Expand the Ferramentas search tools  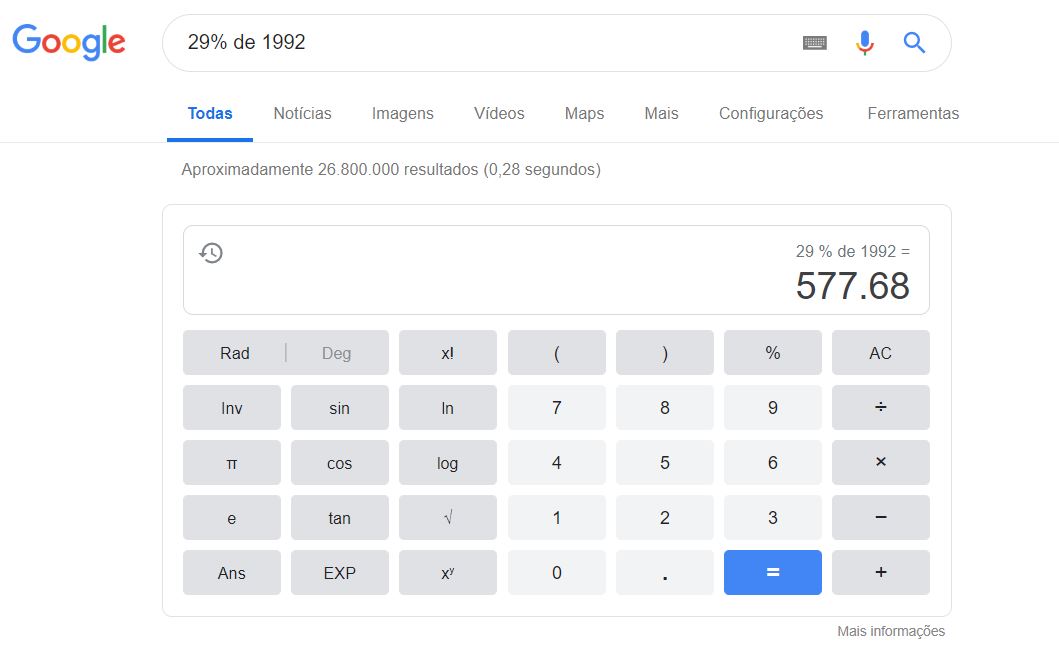click(913, 113)
